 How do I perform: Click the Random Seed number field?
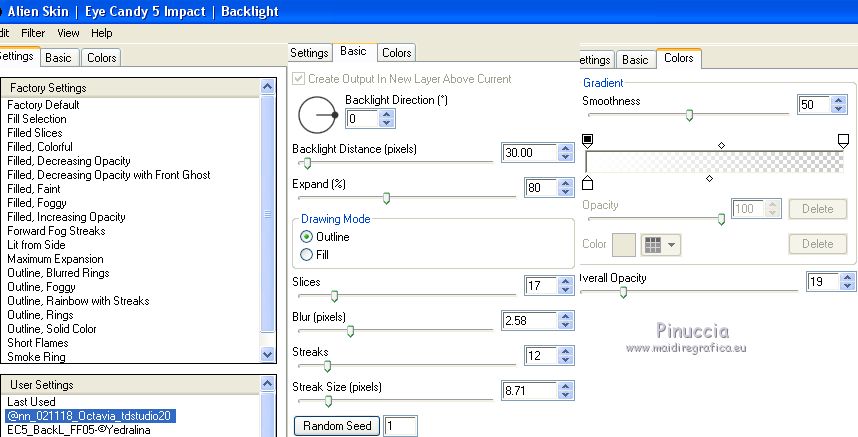401,427
